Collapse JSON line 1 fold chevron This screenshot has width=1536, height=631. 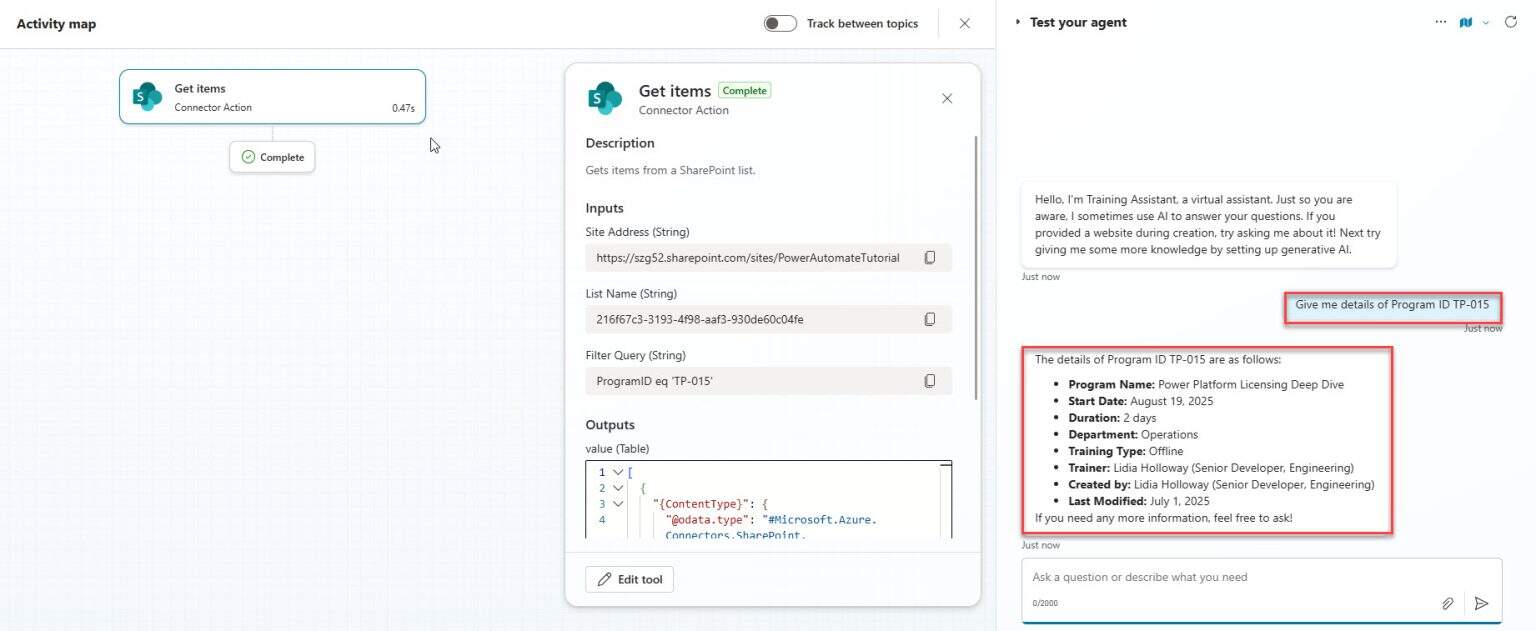click(x=619, y=472)
